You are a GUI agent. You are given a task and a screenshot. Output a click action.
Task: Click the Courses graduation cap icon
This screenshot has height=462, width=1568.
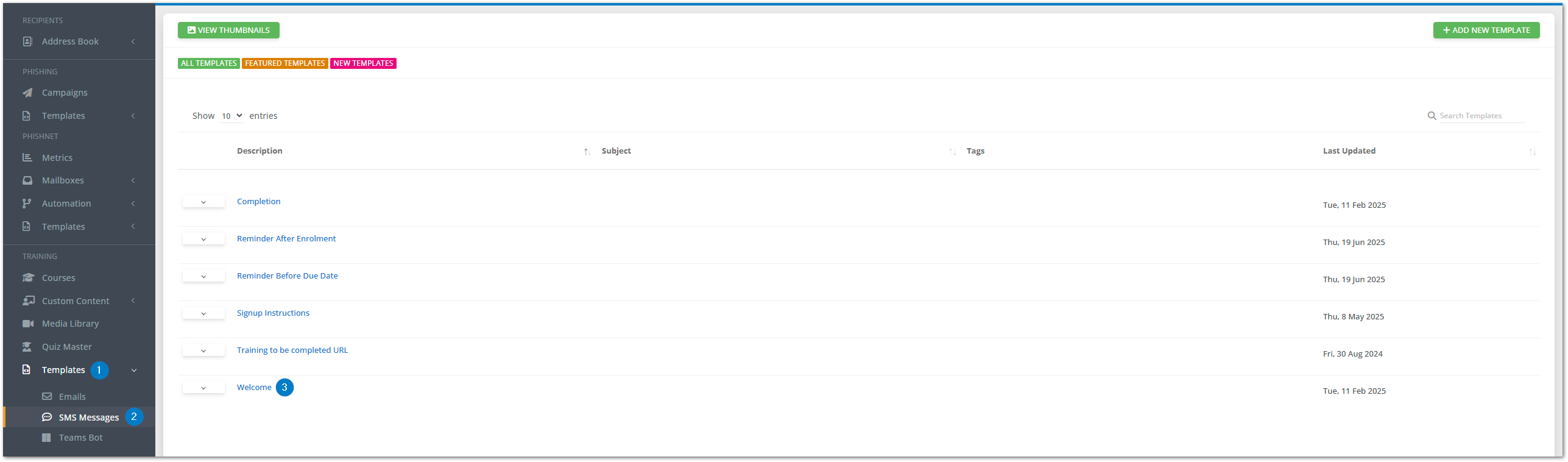(28, 278)
